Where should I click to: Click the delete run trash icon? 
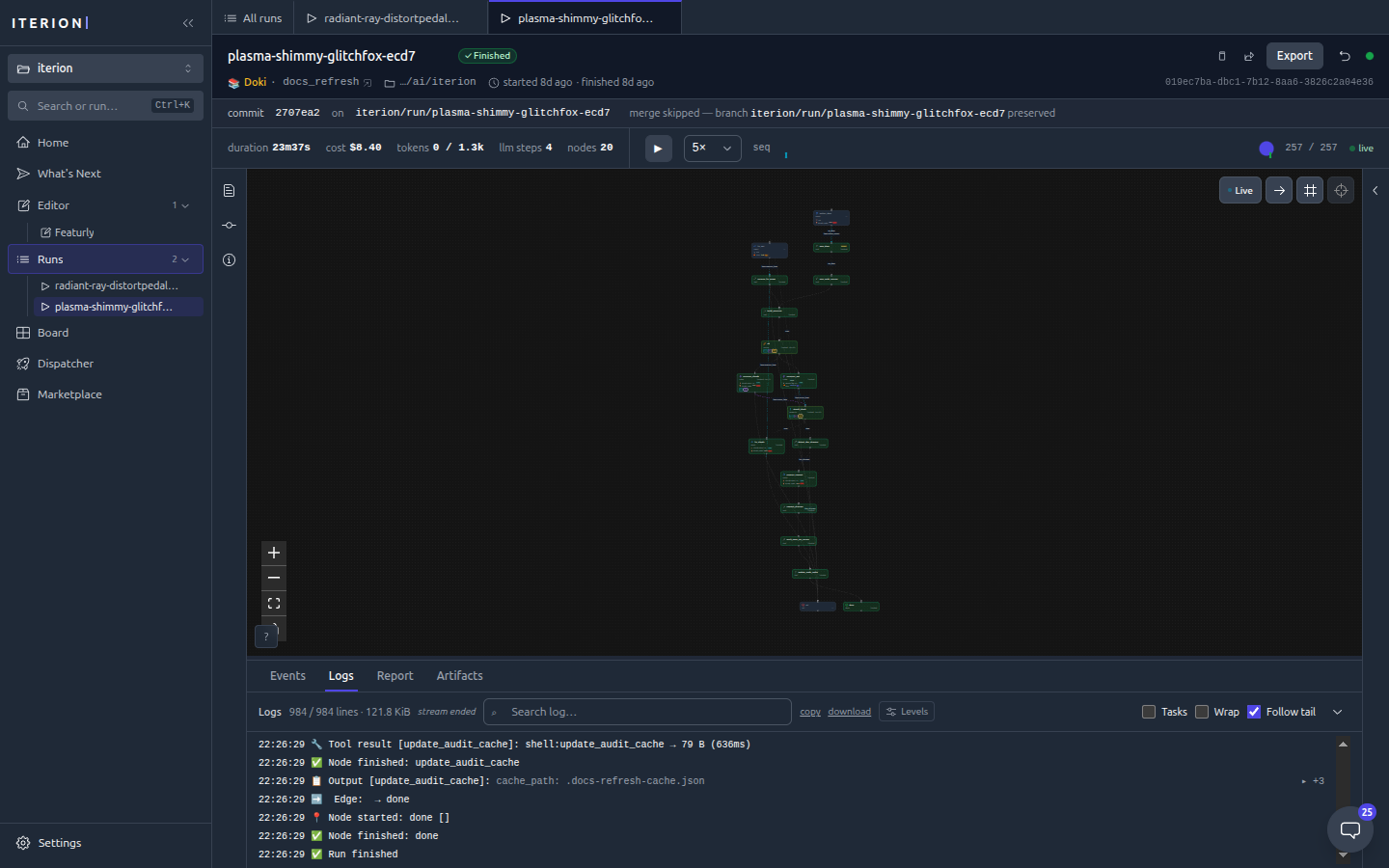[1222, 56]
